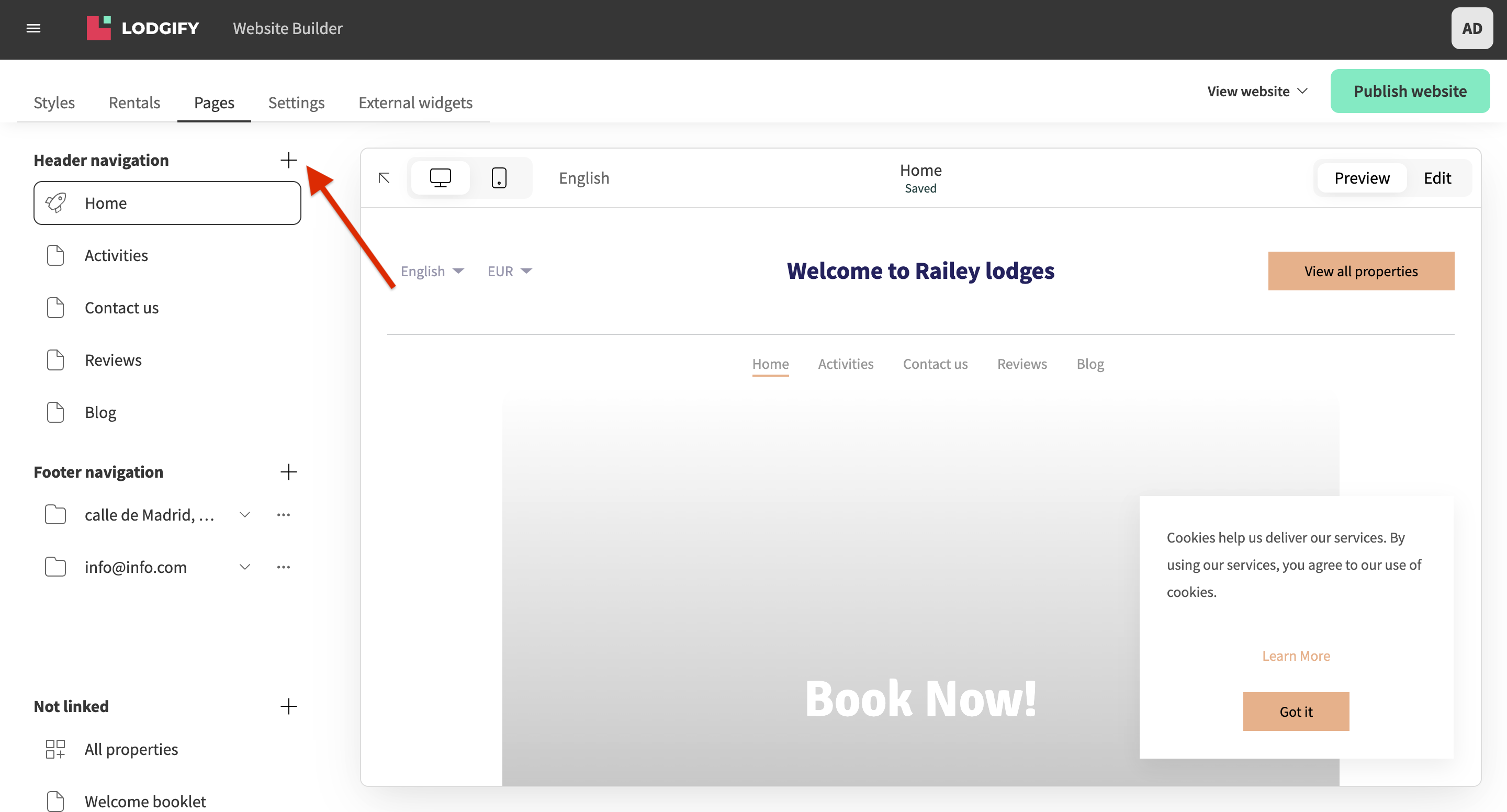Image resolution: width=1507 pixels, height=812 pixels.
Task: Click the Reviews page icon
Action: tap(55, 360)
